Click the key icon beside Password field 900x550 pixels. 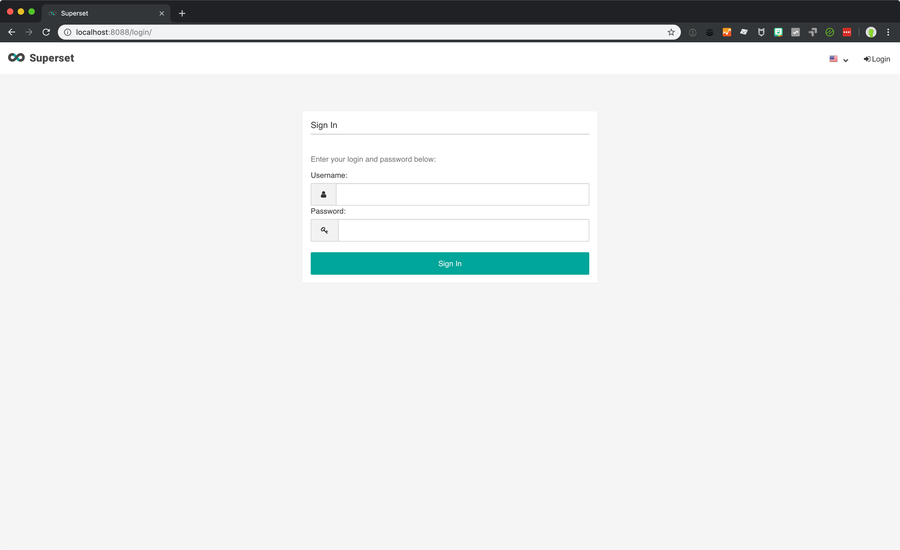point(324,230)
